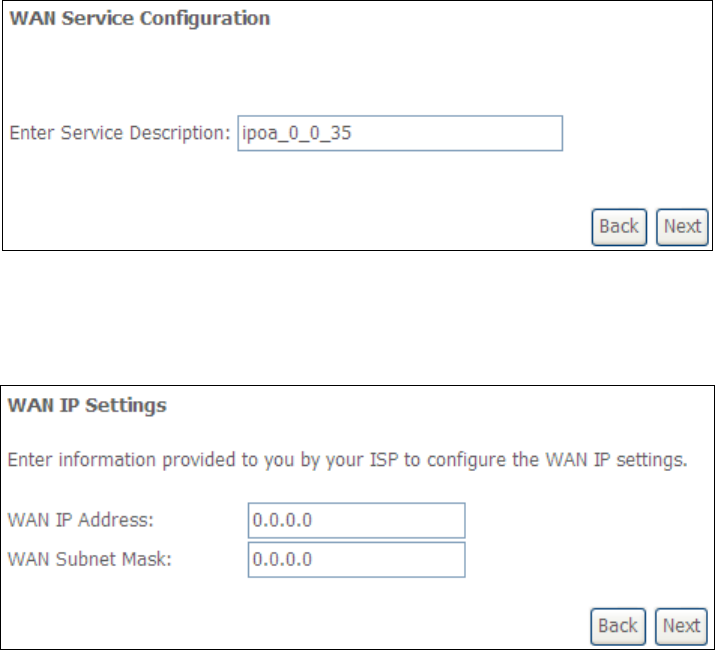Select the WAN Subnet Mask text box

click(x=356, y=560)
